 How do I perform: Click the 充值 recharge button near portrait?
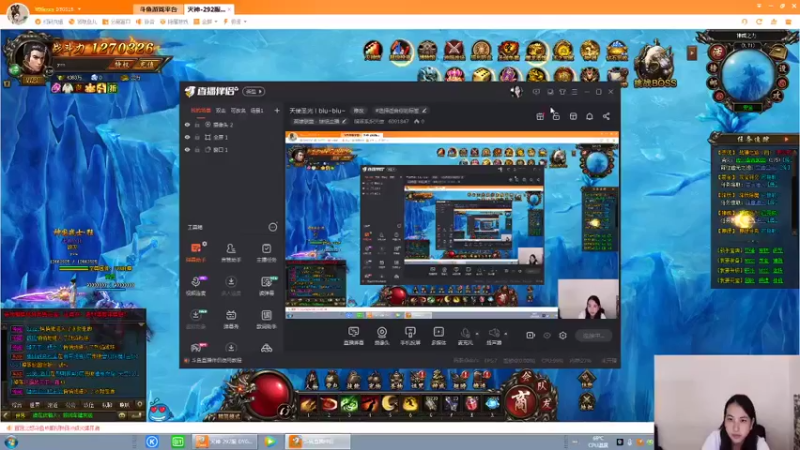click(x=147, y=64)
